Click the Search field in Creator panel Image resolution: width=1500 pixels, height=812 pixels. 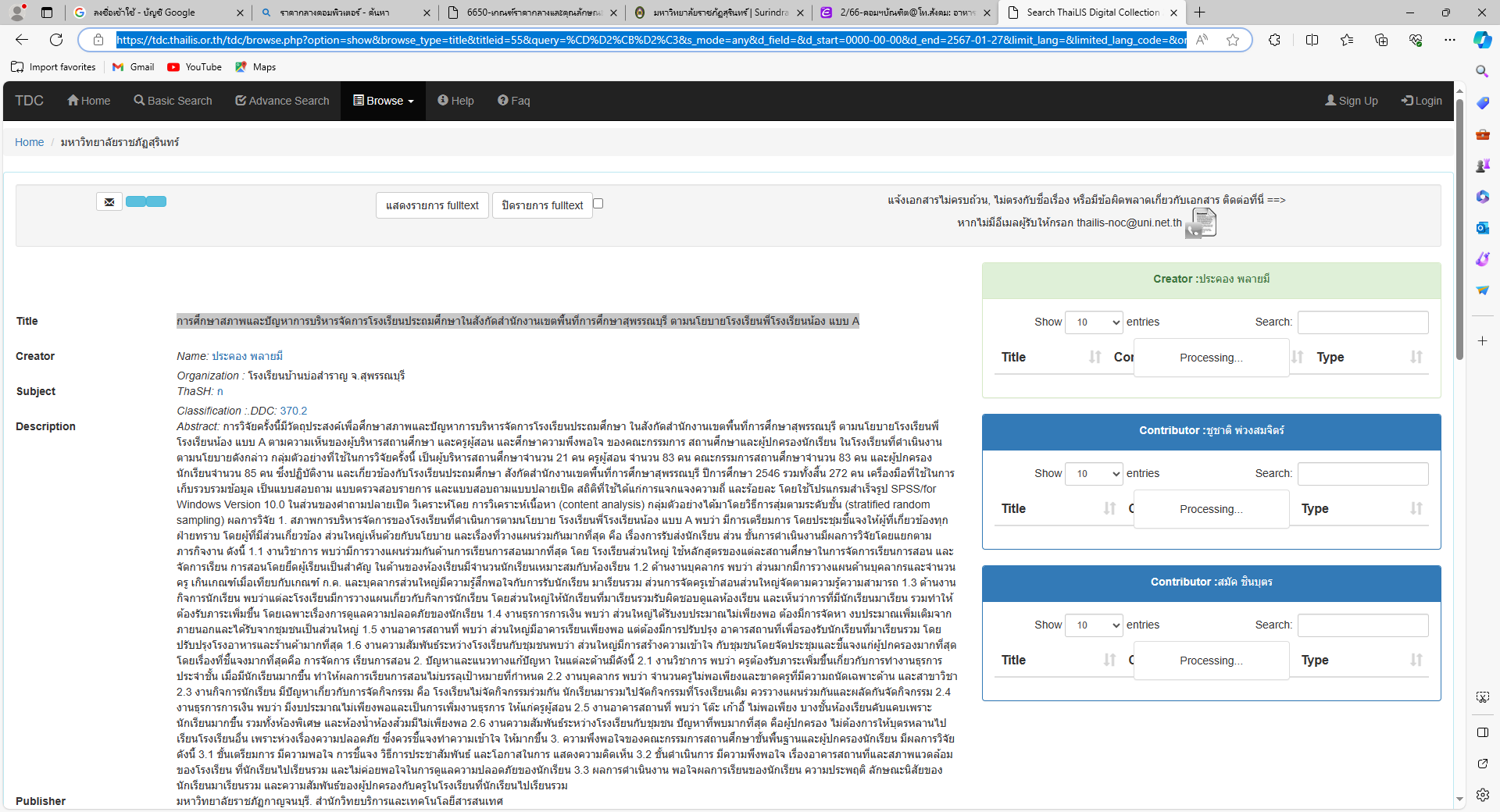point(1362,322)
